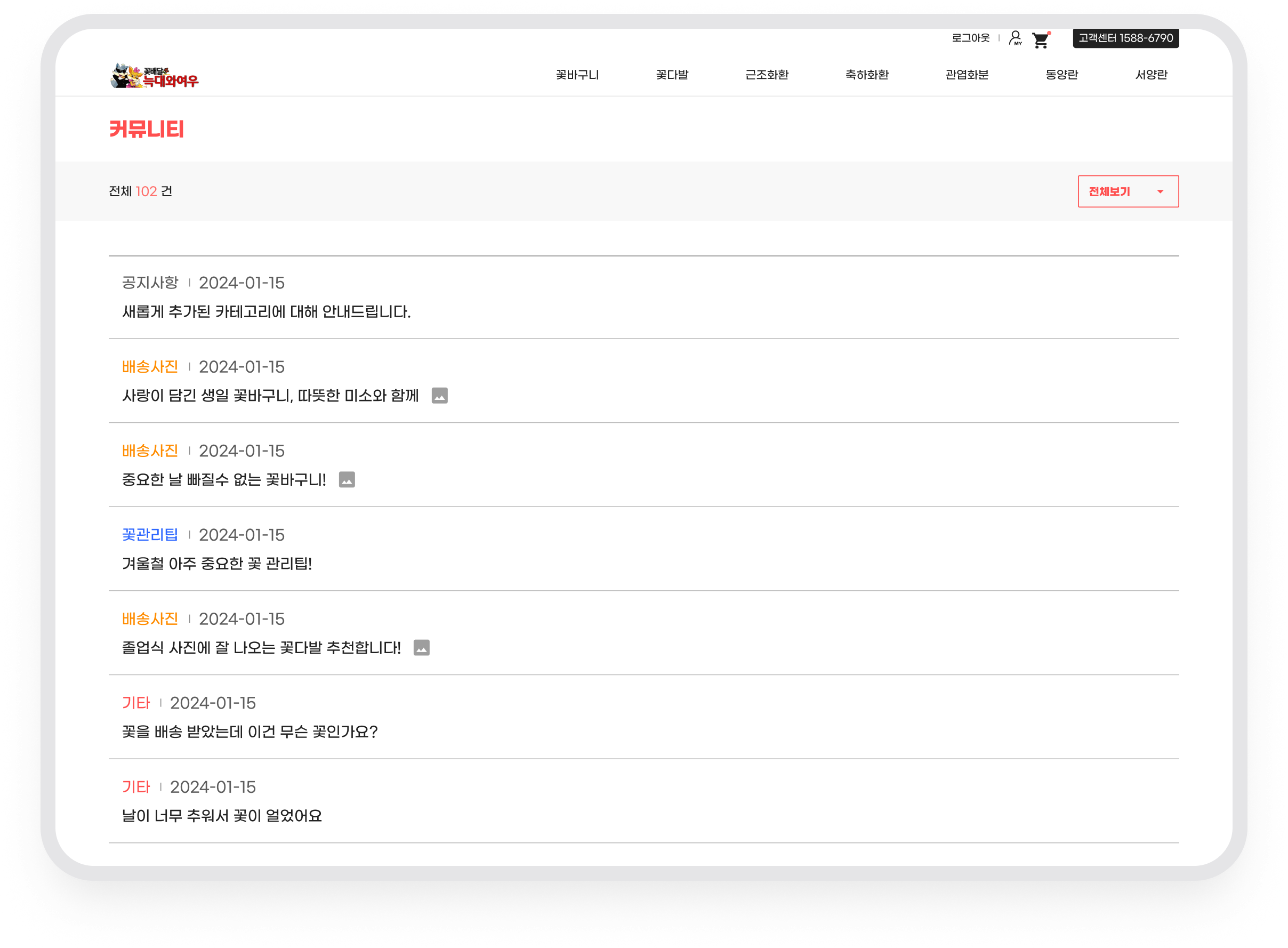This screenshot has width=1288, height=948.
Task: Click image icon beside 빠질수 없는 꽃바구니 post
Action: 347,479
